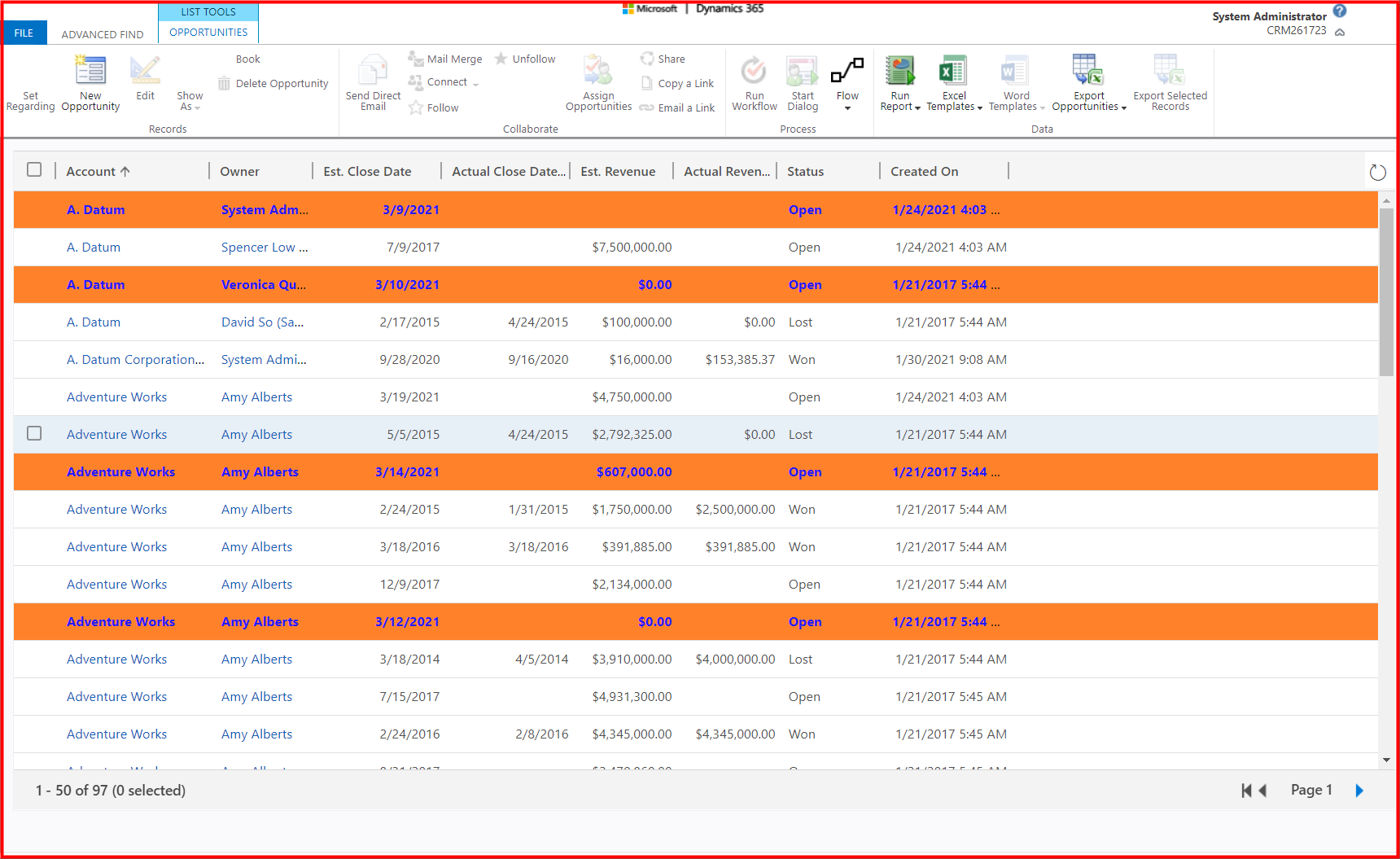
Task: Sort by Est. Revenue column header
Action: pyautogui.click(x=618, y=171)
